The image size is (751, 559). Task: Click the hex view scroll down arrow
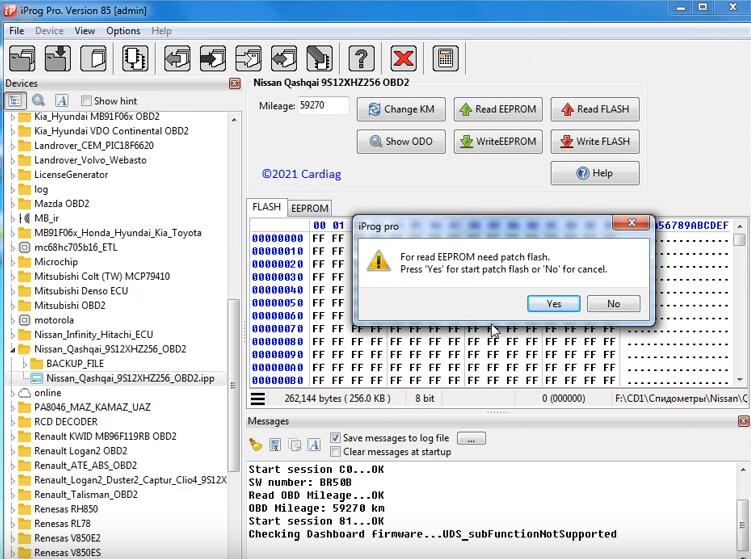pyautogui.click(x=740, y=380)
